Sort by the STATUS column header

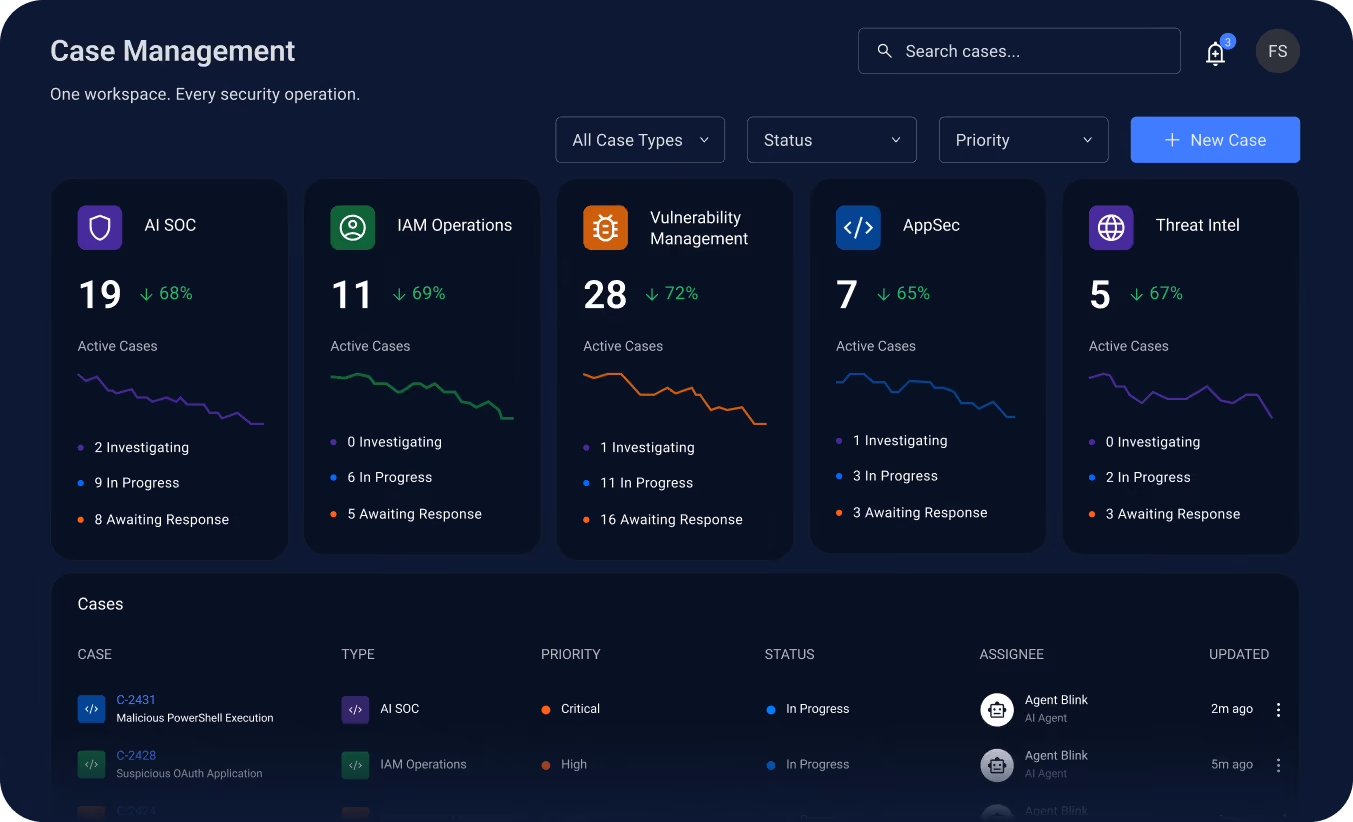click(790, 654)
